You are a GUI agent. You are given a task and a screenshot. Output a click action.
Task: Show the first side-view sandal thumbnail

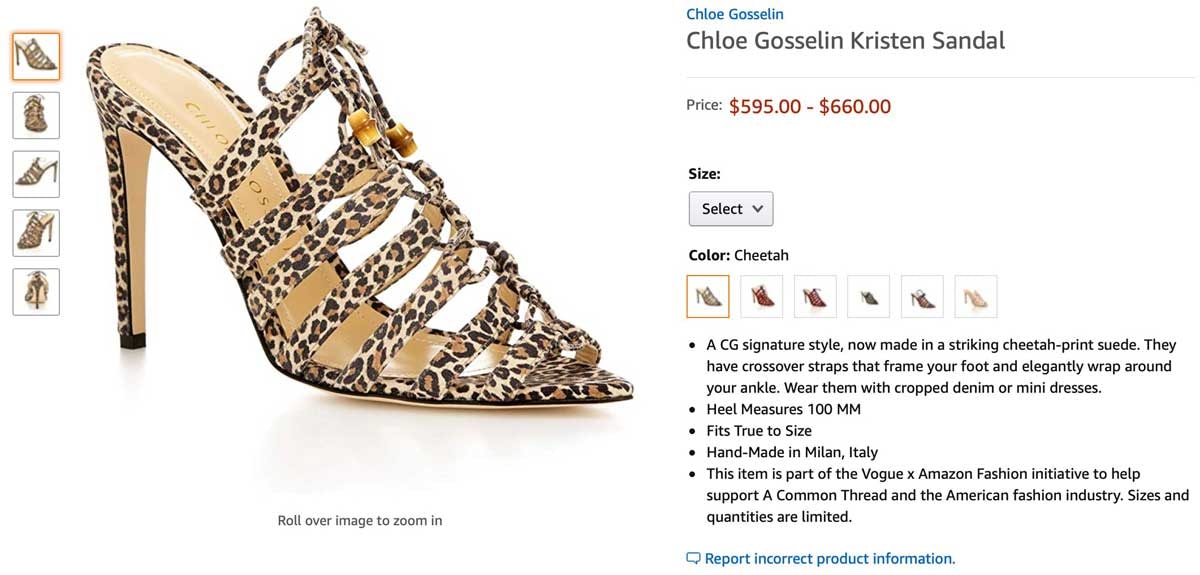tap(36, 56)
